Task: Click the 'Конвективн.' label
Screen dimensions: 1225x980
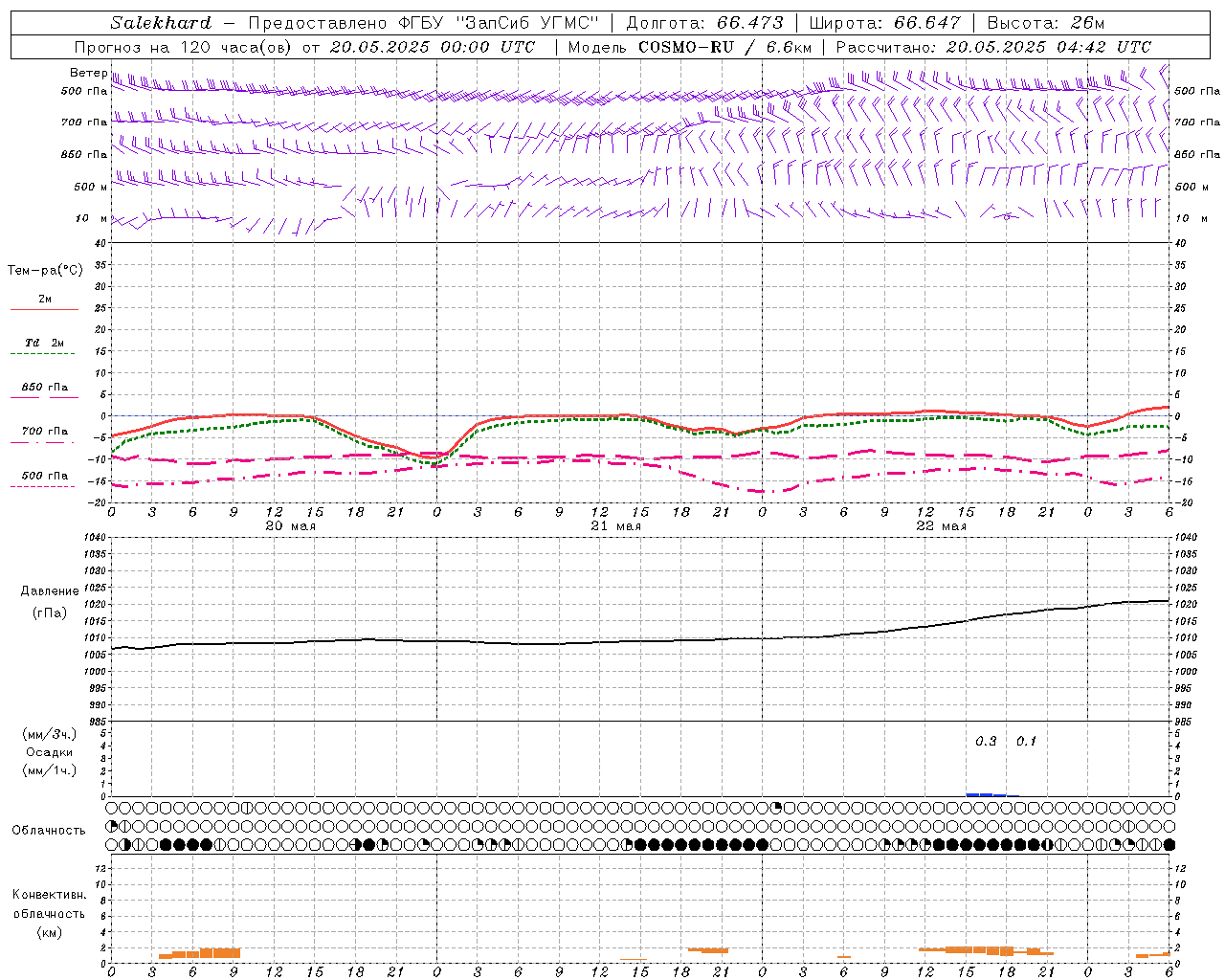Action: (x=49, y=895)
